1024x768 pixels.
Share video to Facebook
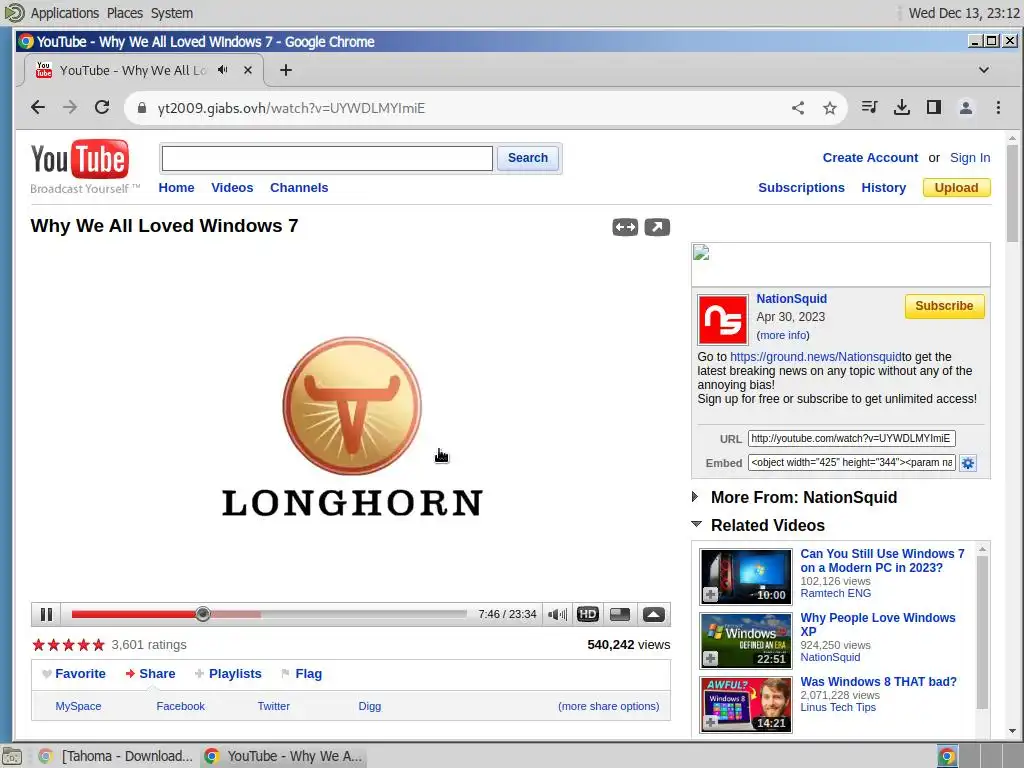tap(180, 707)
